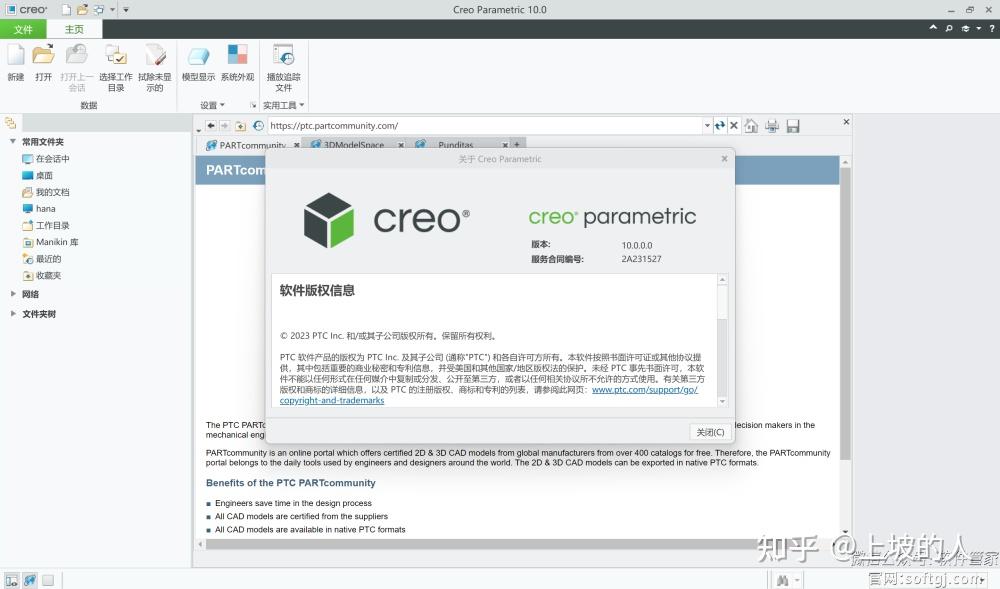
Task: Create a new file with 新建 icon
Action: [x=16, y=62]
